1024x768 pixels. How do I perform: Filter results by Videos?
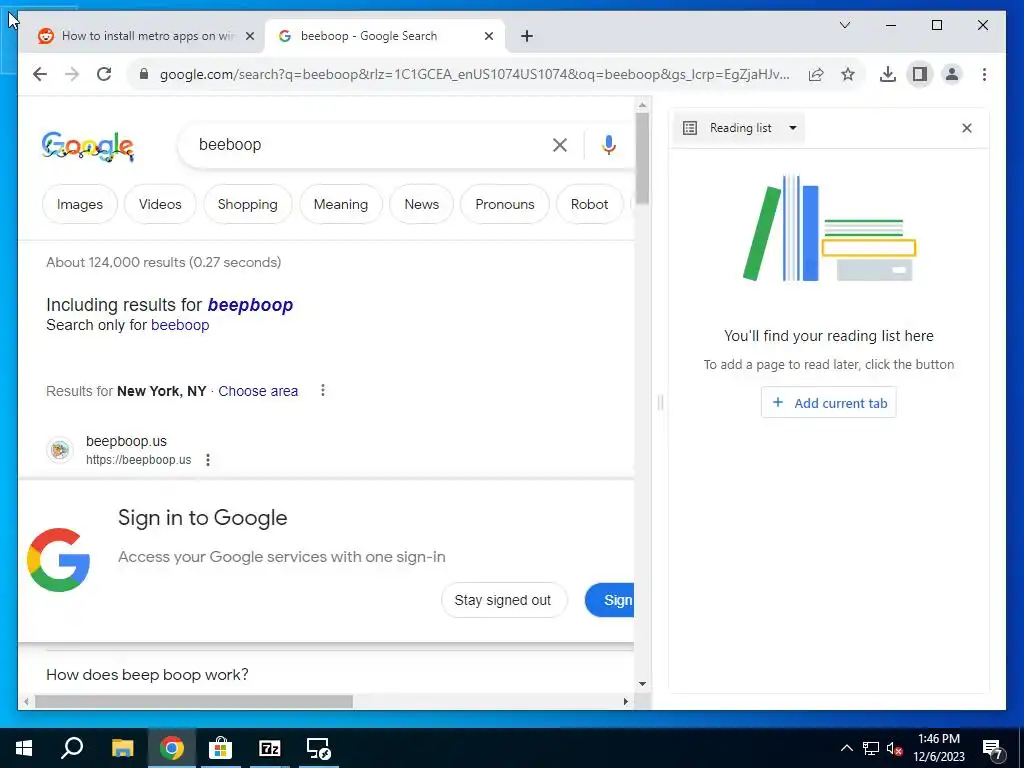(x=160, y=204)
